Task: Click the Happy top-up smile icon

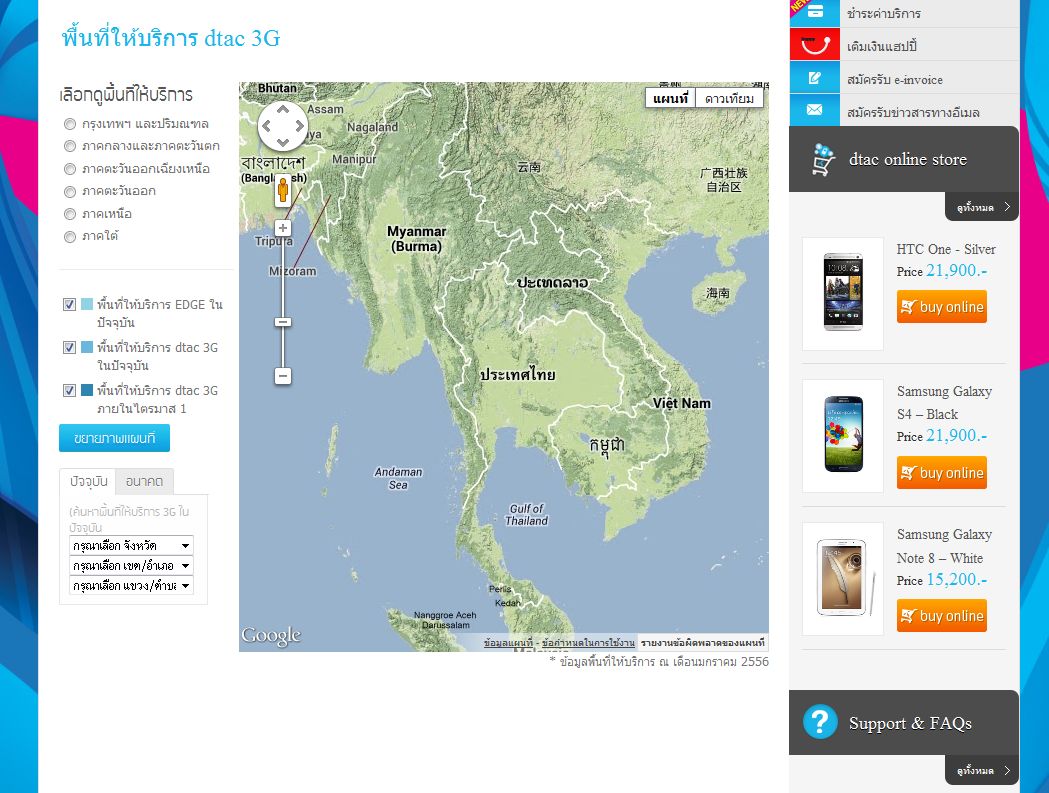Action: (814, 45)
